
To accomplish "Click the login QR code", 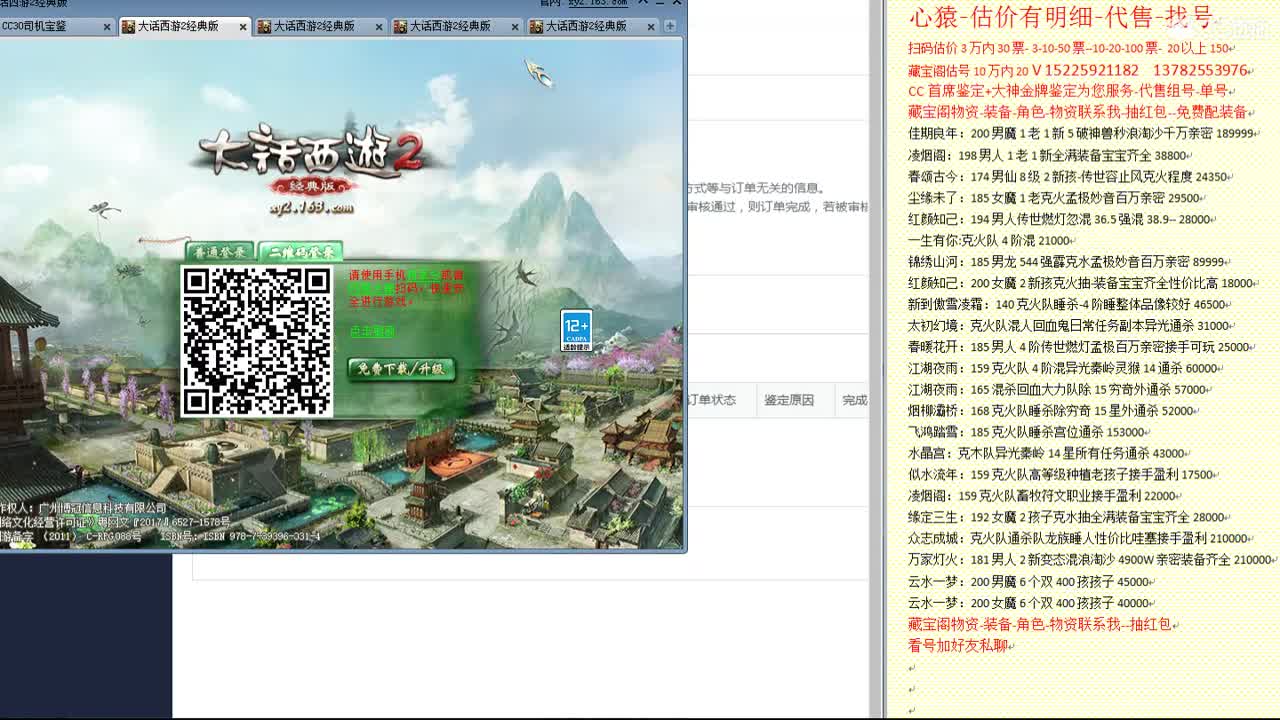I will pyautogui.click(x=257, y=341).
